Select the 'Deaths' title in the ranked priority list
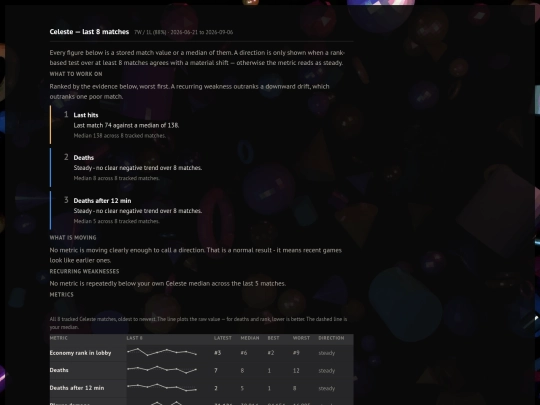540x405 pixels. pos(84,158)
